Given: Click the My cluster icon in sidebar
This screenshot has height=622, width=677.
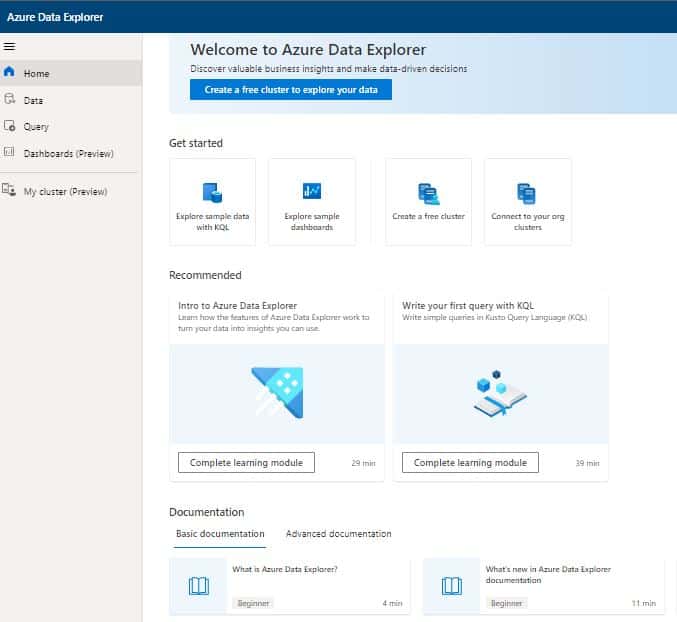Looking at the screenshot, I should [x=9, y=190].
